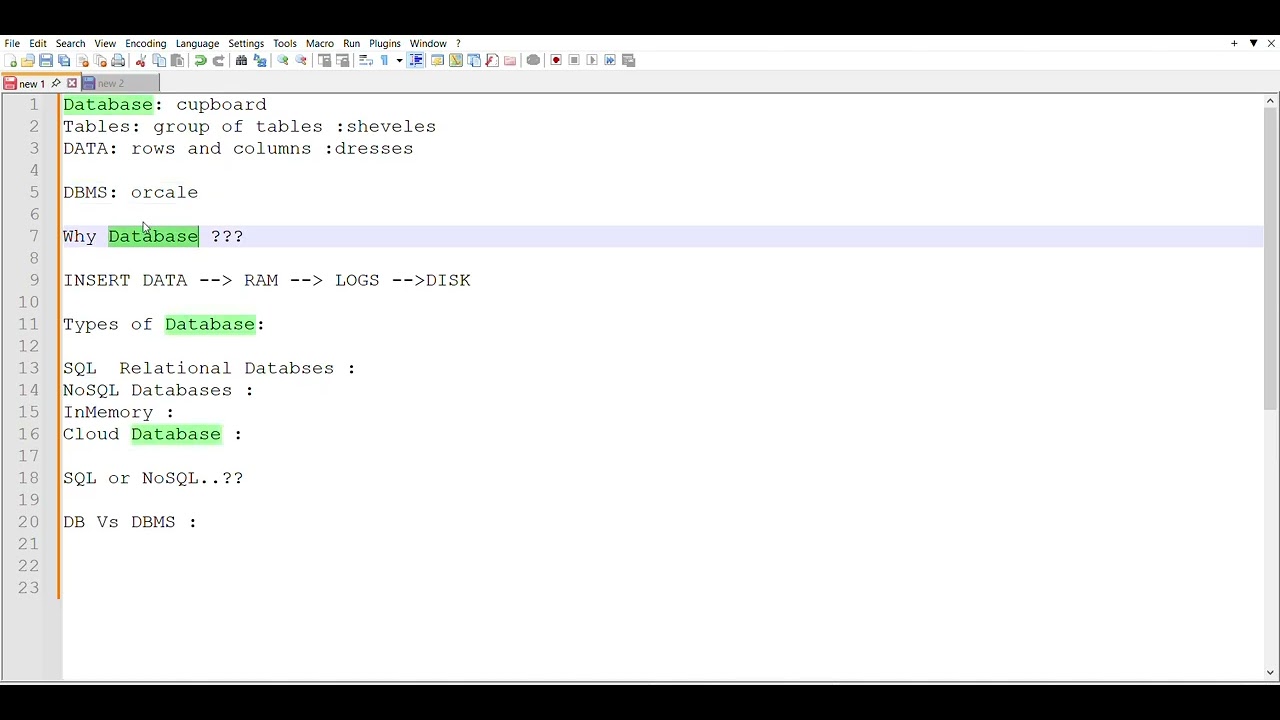This screenshot has width=1280, height=720.
Task: Create a new document with New icon
Action: click(x=11, y=60)
